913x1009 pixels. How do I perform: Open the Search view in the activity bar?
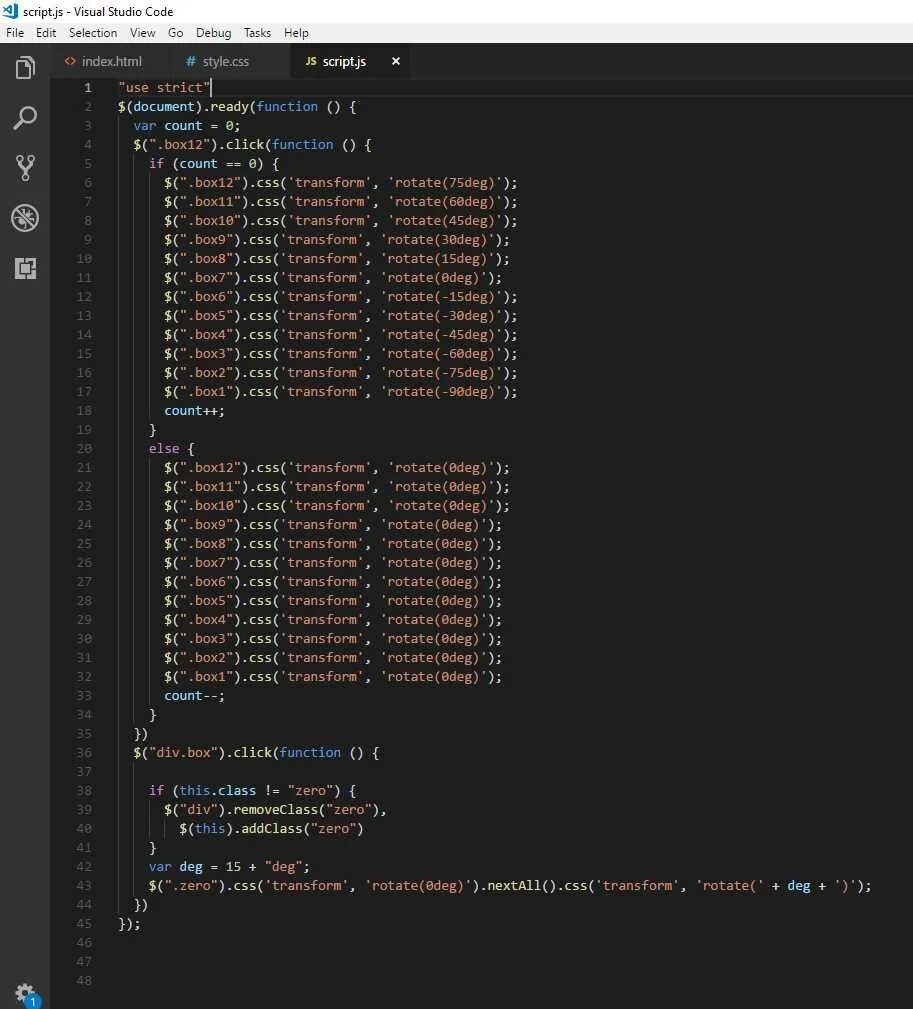pyautogui.click(x=25, y=118)
